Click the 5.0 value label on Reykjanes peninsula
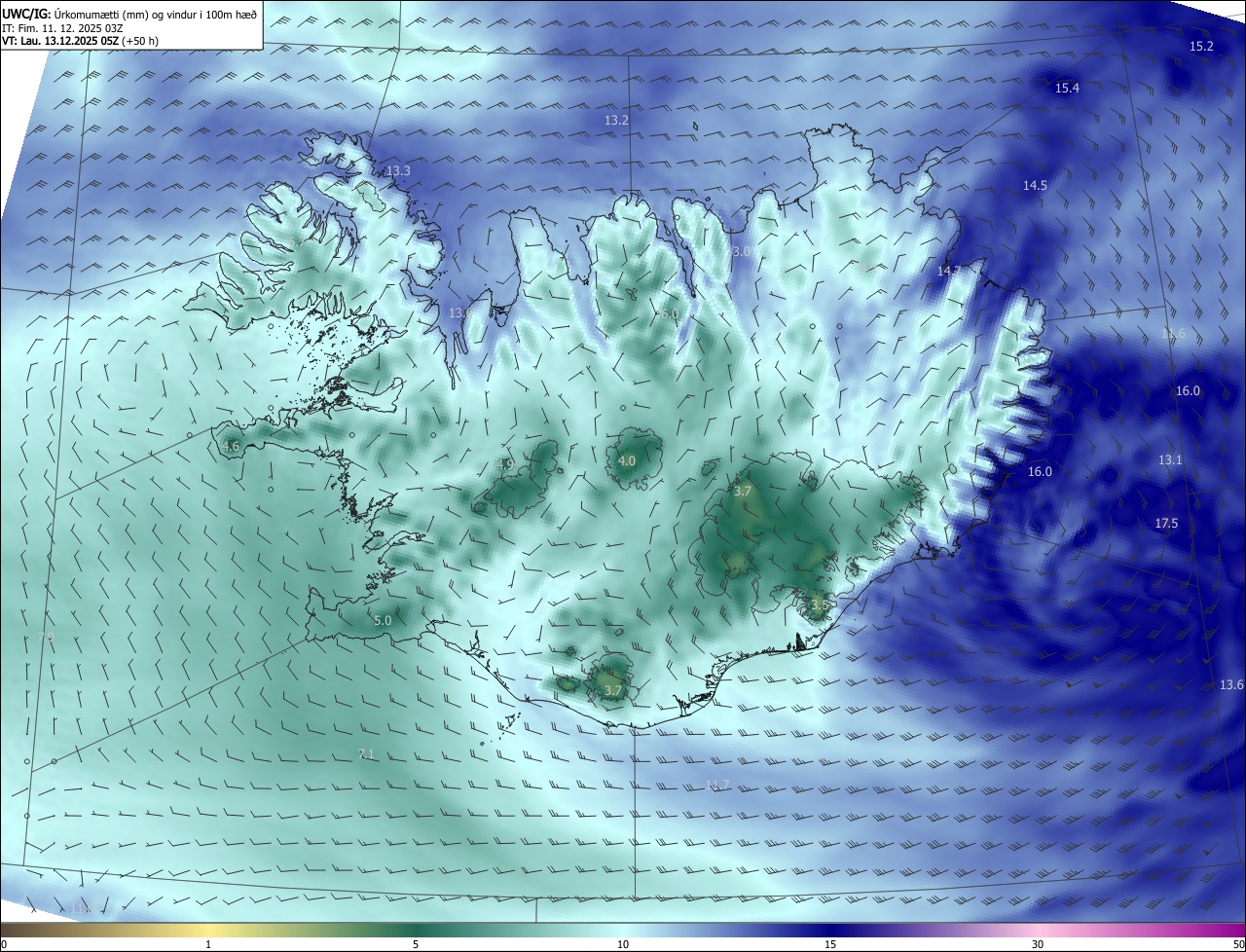Image resolution: width=1246 pixels, height=952 pixels. (383, 621)
